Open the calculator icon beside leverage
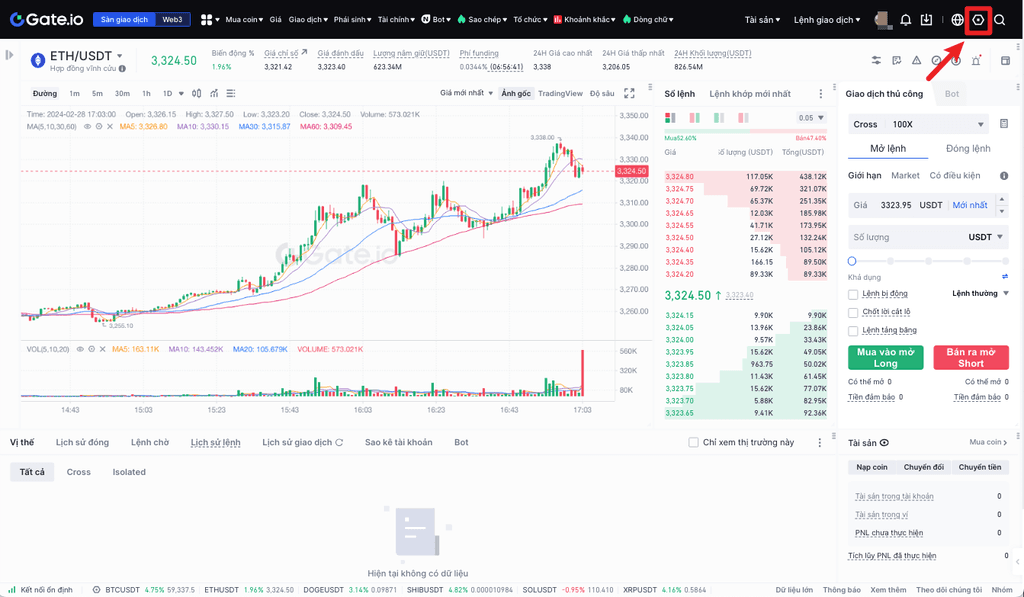 [x=1004, y=124]
